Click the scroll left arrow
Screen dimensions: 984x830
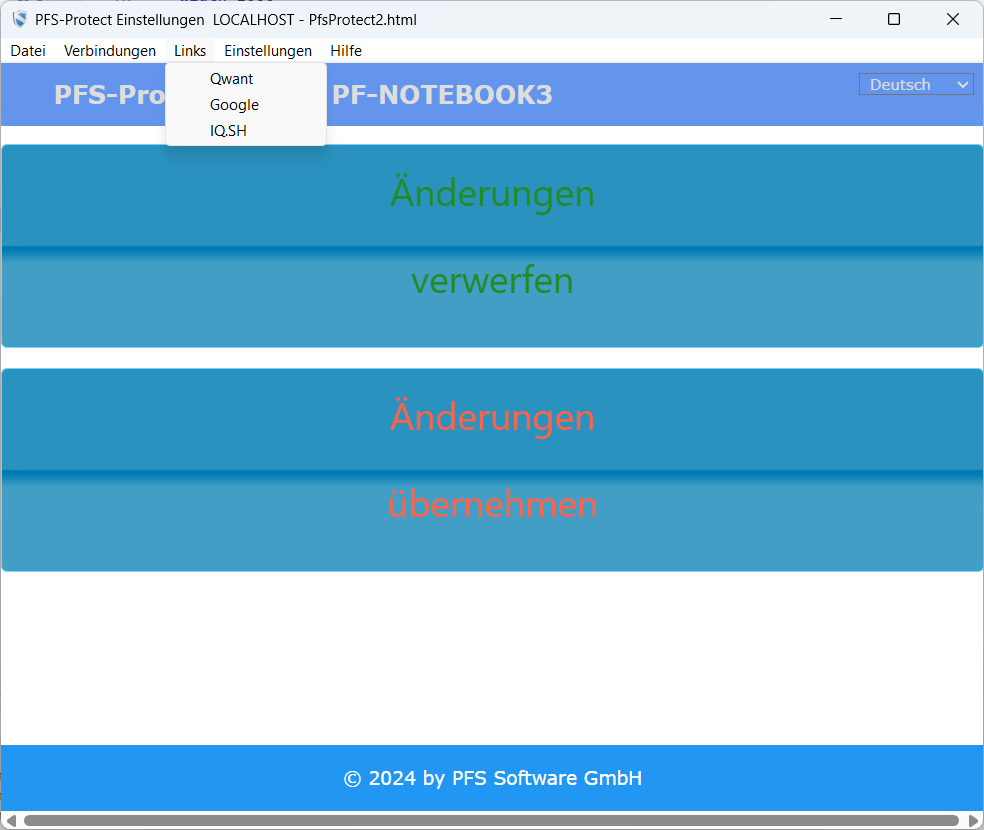pyautogui.click(x=10, y=821)
